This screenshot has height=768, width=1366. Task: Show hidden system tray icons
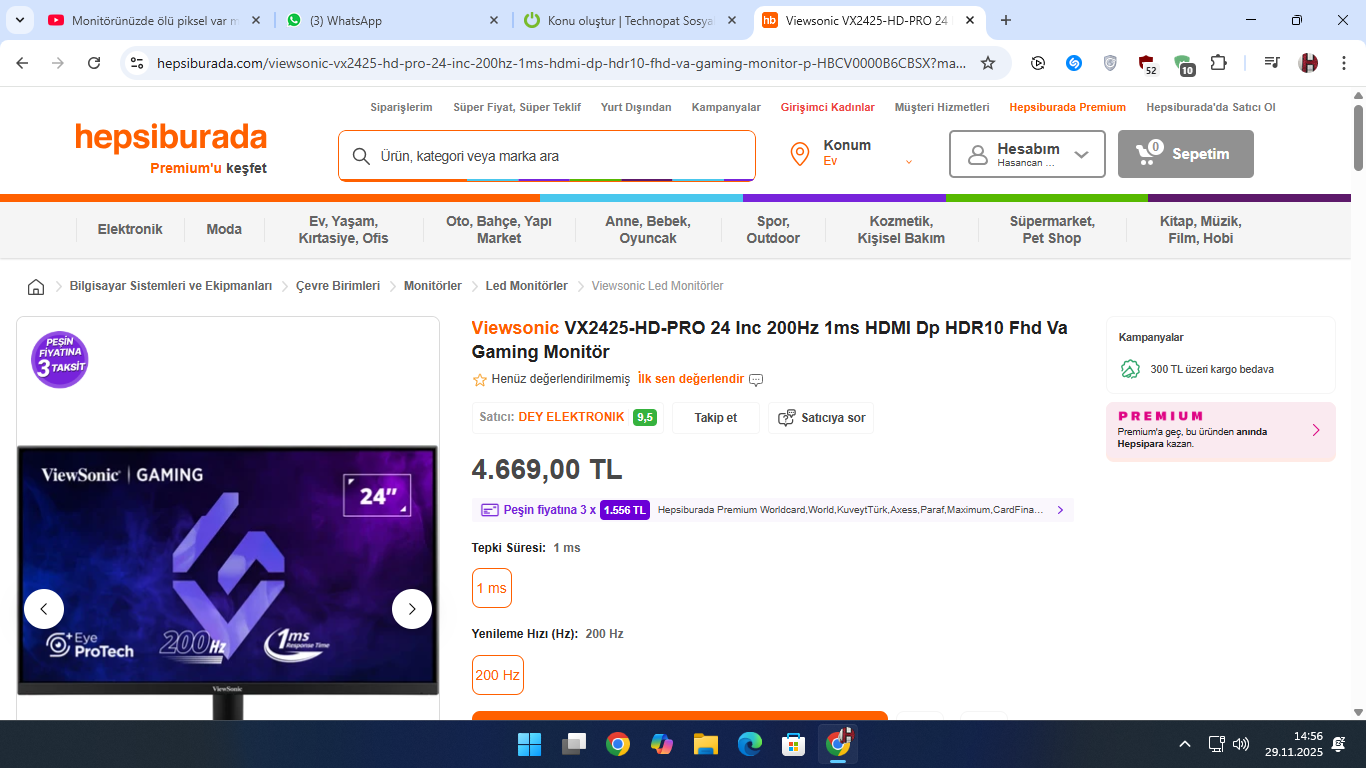[1185, 744]
